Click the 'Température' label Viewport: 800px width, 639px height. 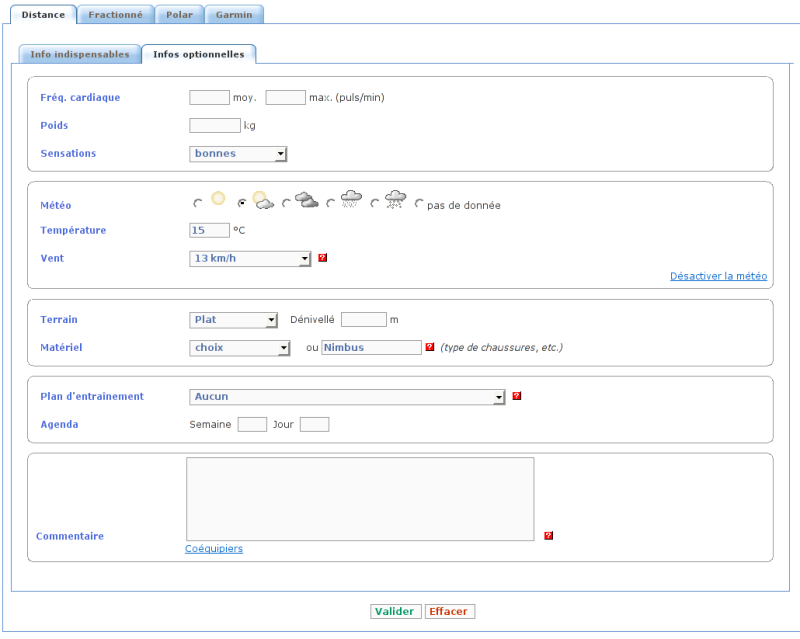[x=73, y=230]
